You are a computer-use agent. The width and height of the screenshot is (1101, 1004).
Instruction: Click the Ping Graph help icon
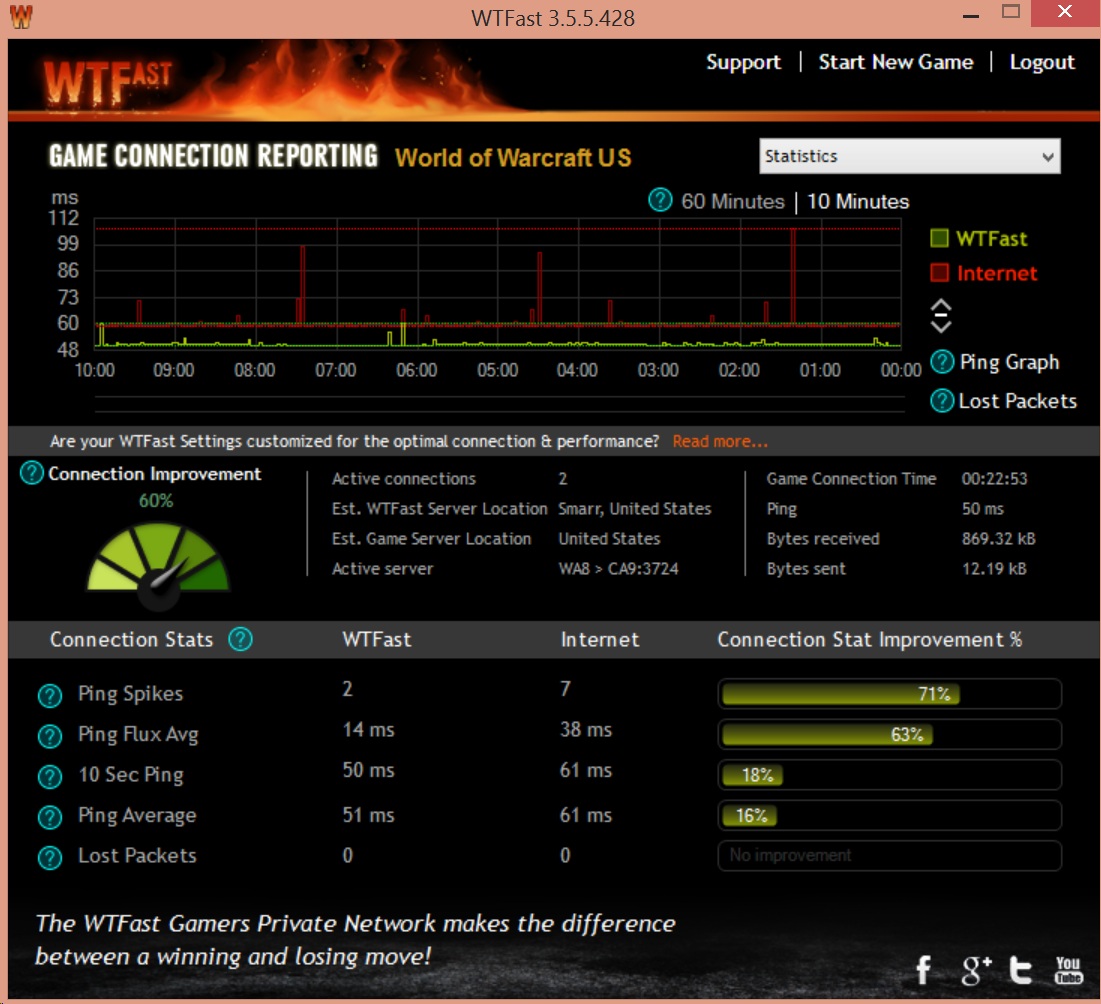click(x=942, y=362)
